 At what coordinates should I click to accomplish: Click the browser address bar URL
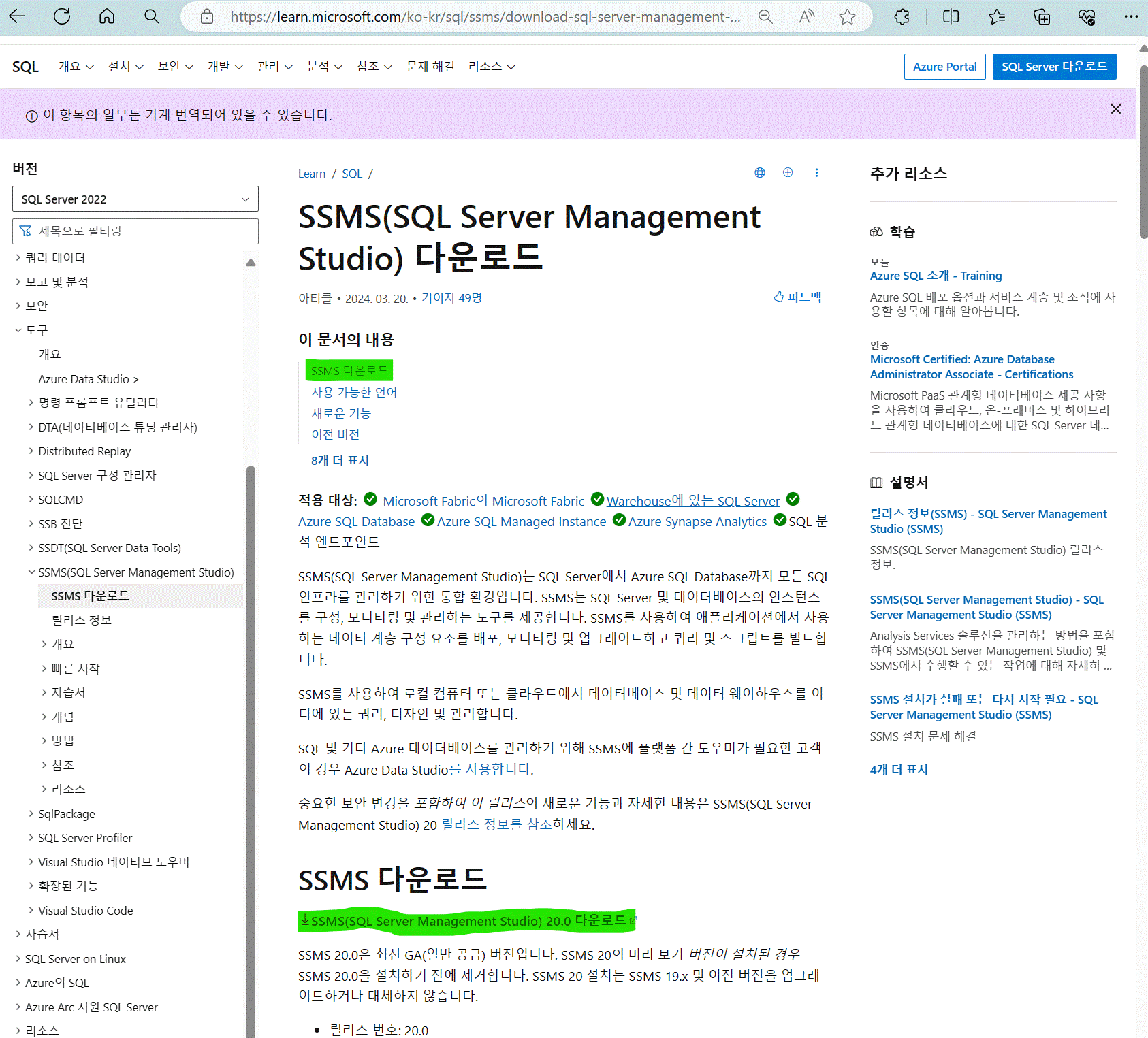coord(485,16)
